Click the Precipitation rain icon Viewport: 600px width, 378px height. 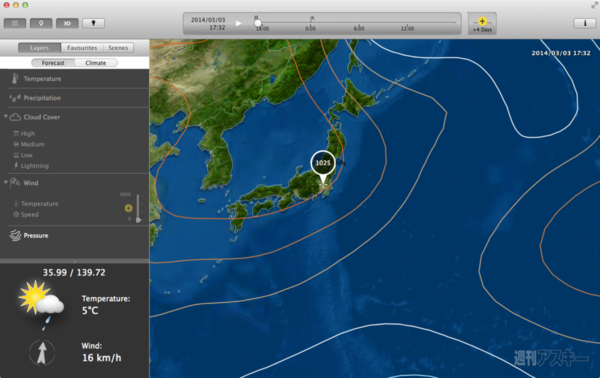tap(15, 98)
